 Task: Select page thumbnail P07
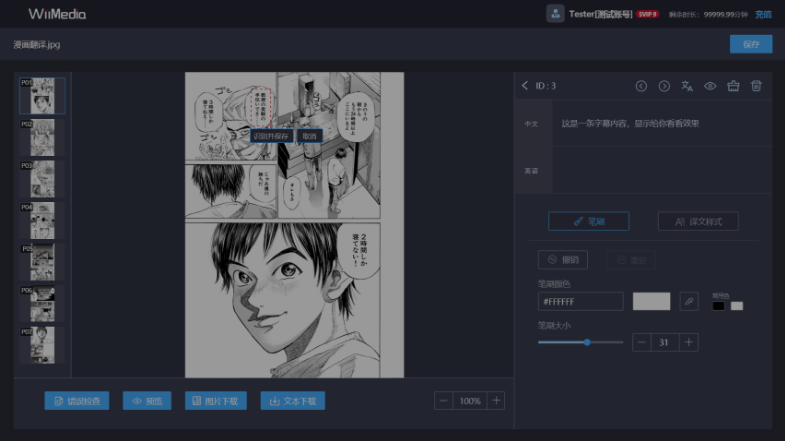[x=42, y=345]
